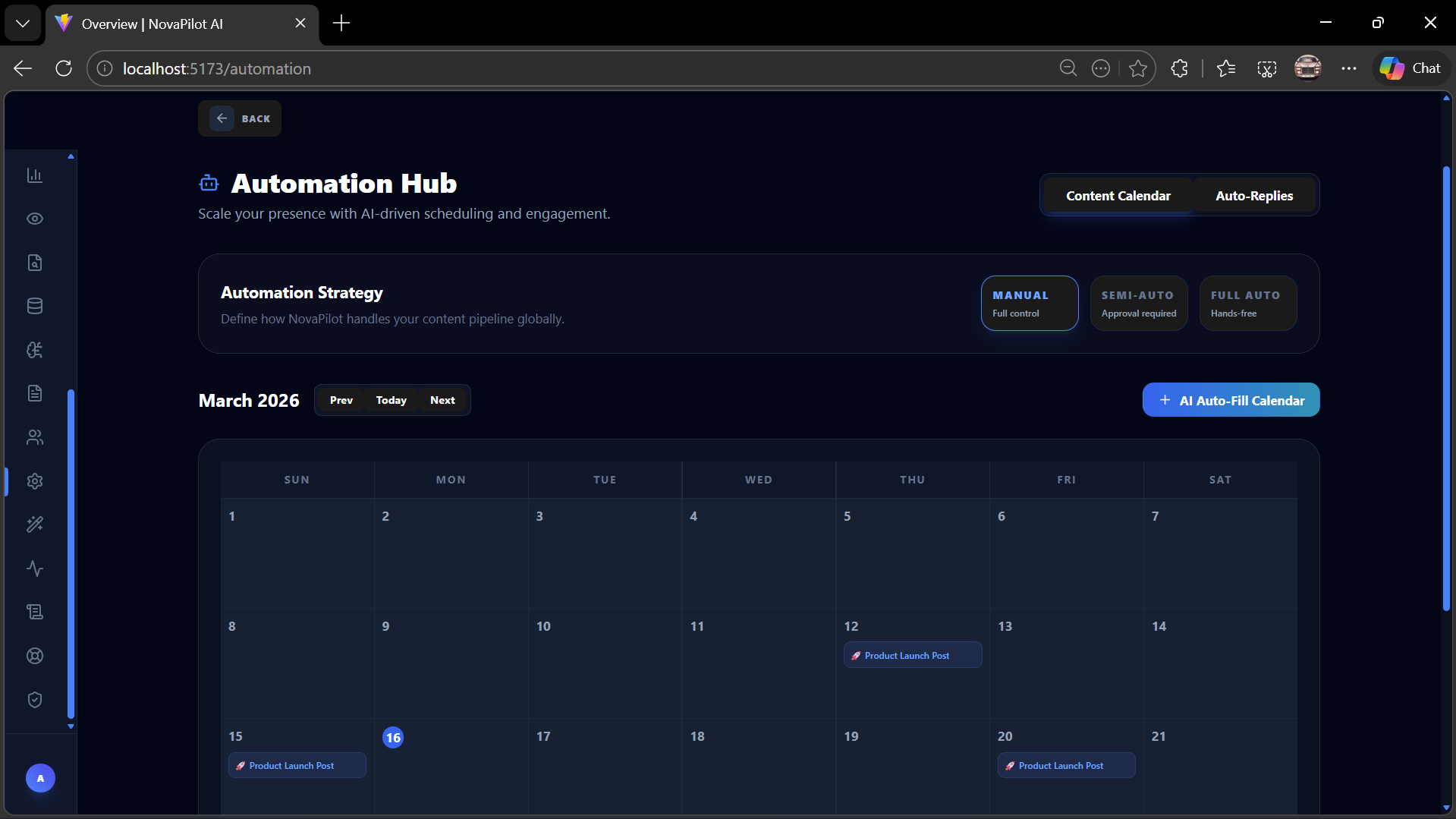
Task: Open Product Launch Post on March 12
Action: click(x=913, y=655)
